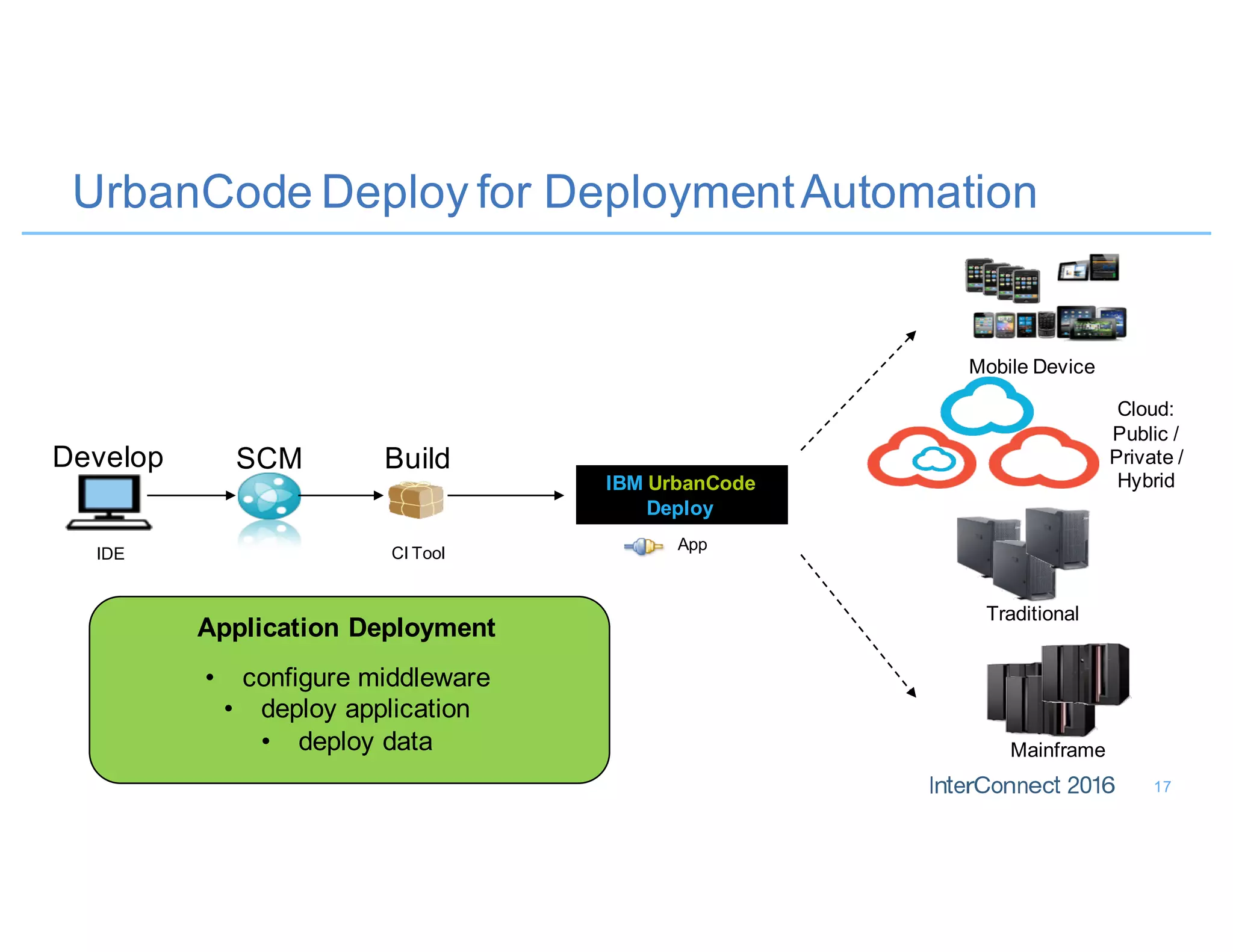
Task: Click the Traditional servers image
Action: 1023,552
